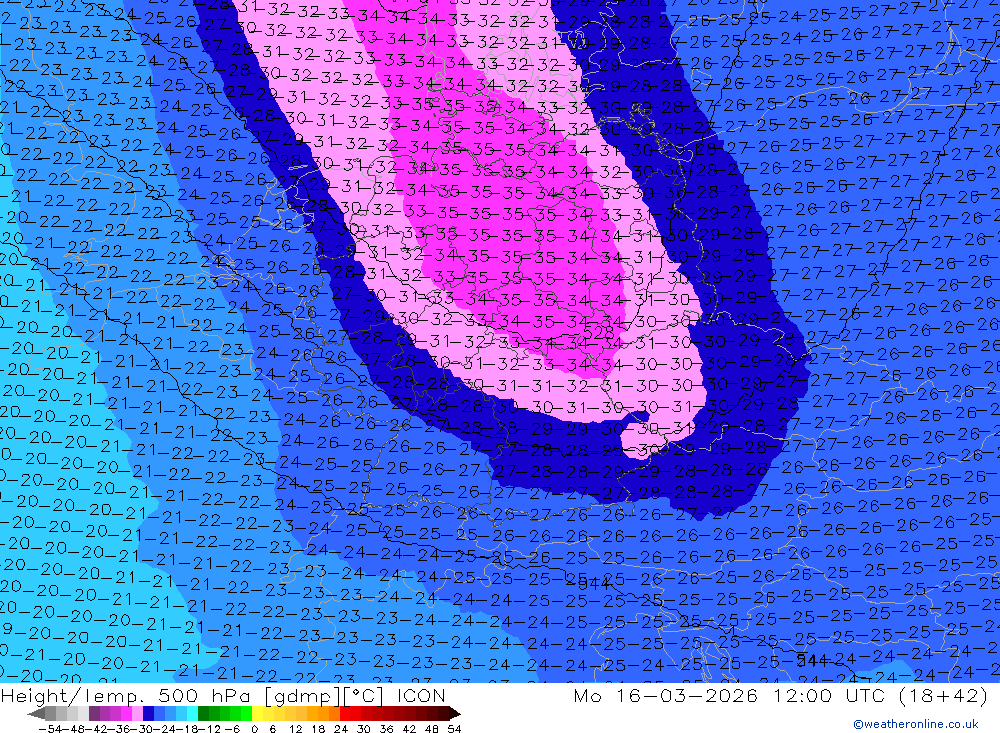Viewport: 1000px width, 733px height.
Task: Click the weatheronline.co.uk copyright link
Action: 916,724
